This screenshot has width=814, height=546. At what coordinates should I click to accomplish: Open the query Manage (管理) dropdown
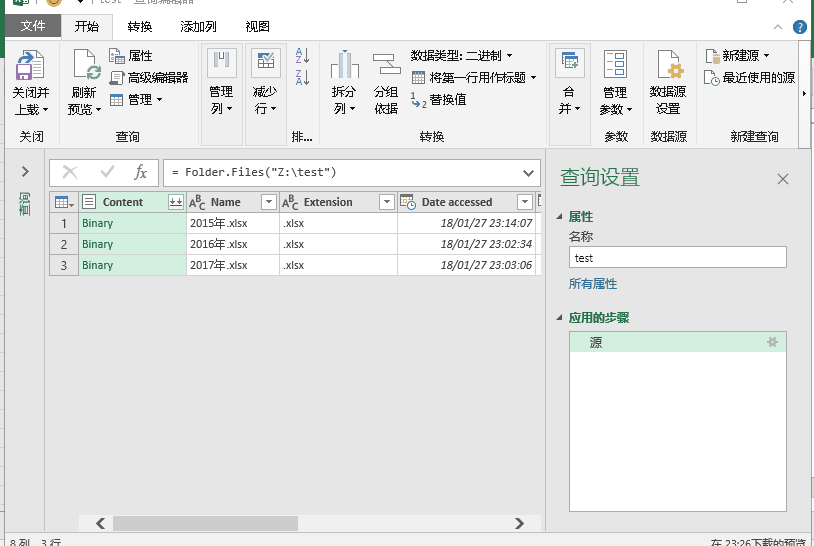(137, 99)
